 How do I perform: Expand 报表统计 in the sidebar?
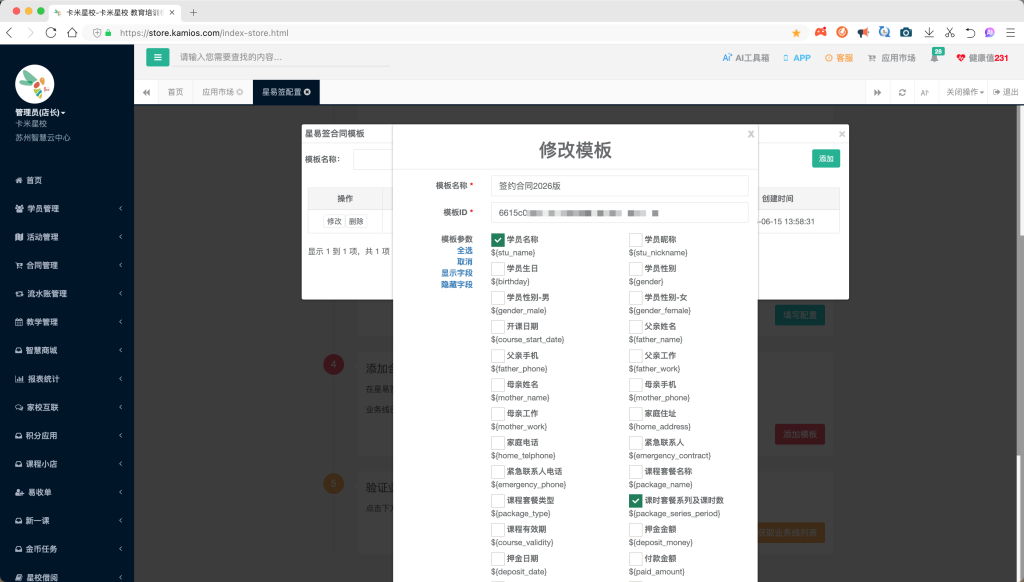coord(67,379)
